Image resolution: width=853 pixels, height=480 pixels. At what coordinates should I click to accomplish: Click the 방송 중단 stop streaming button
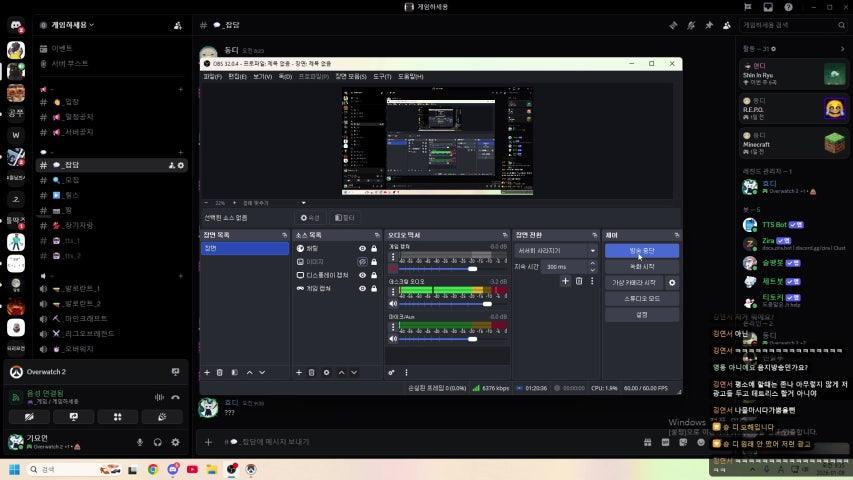641,251
